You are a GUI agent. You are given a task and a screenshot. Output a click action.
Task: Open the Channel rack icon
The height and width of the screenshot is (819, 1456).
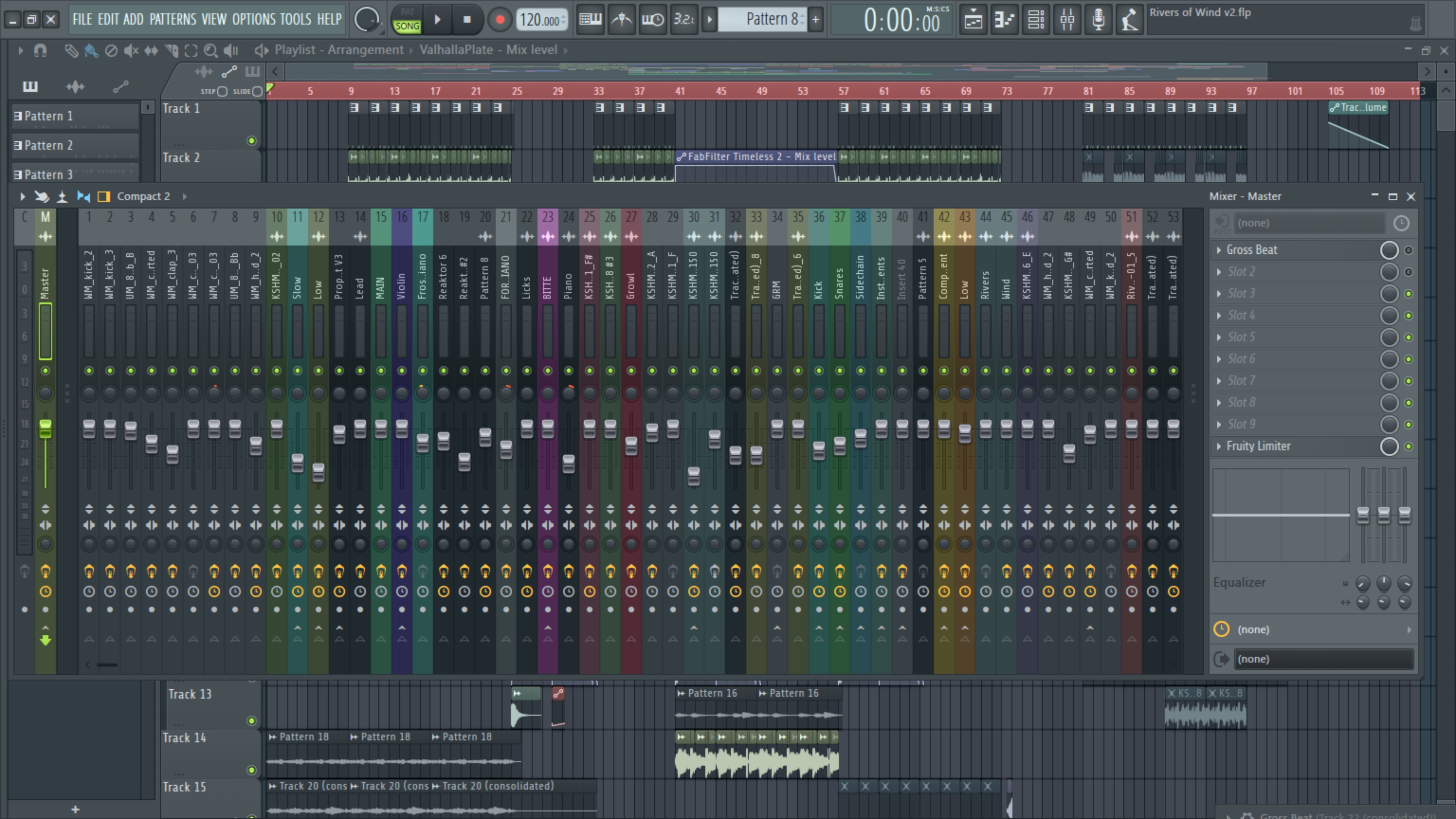click(1036, 20)
